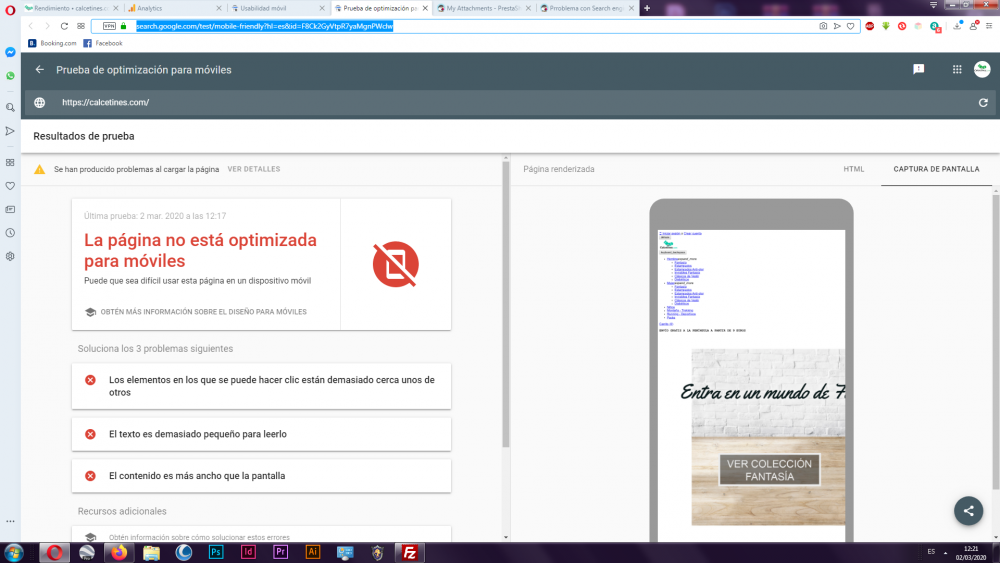The width and height of the screenshot is (1000, 563).
Task: Open Adobe Illustrator from the taskbar
Action: pyautogui.click(x=312, y=552)
